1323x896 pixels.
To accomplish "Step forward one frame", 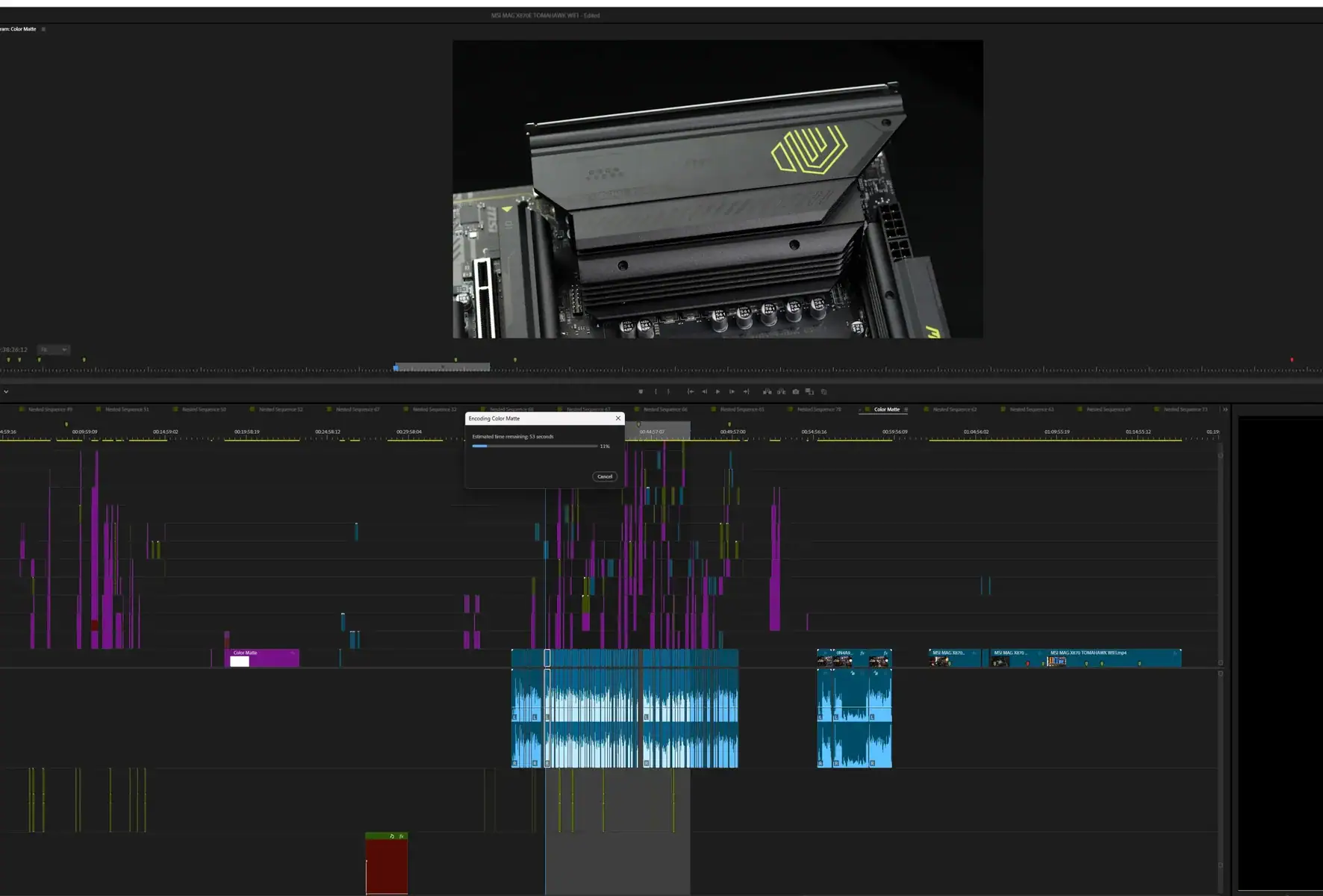I will [x=732, y=391].
